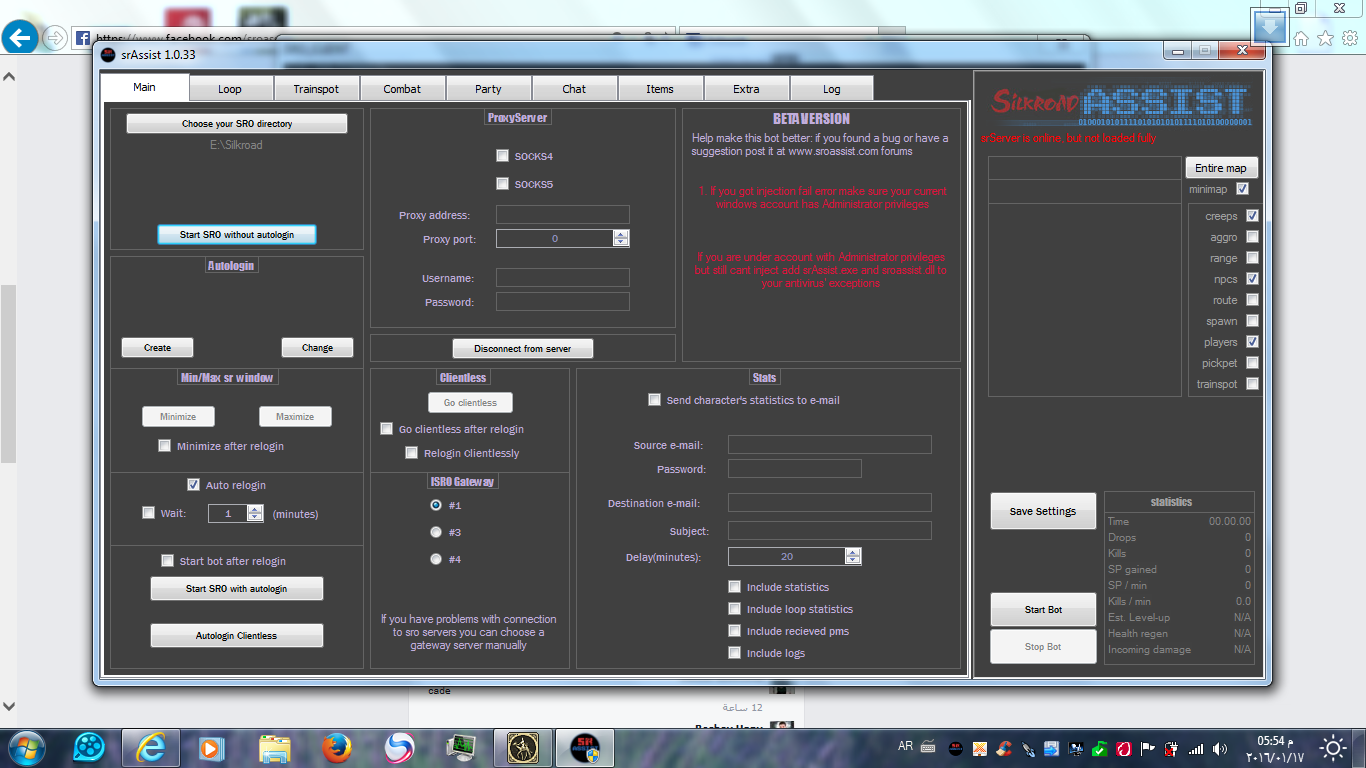Open the Windows Start menu
1366x768 pixels.
[x=25, y=747]
